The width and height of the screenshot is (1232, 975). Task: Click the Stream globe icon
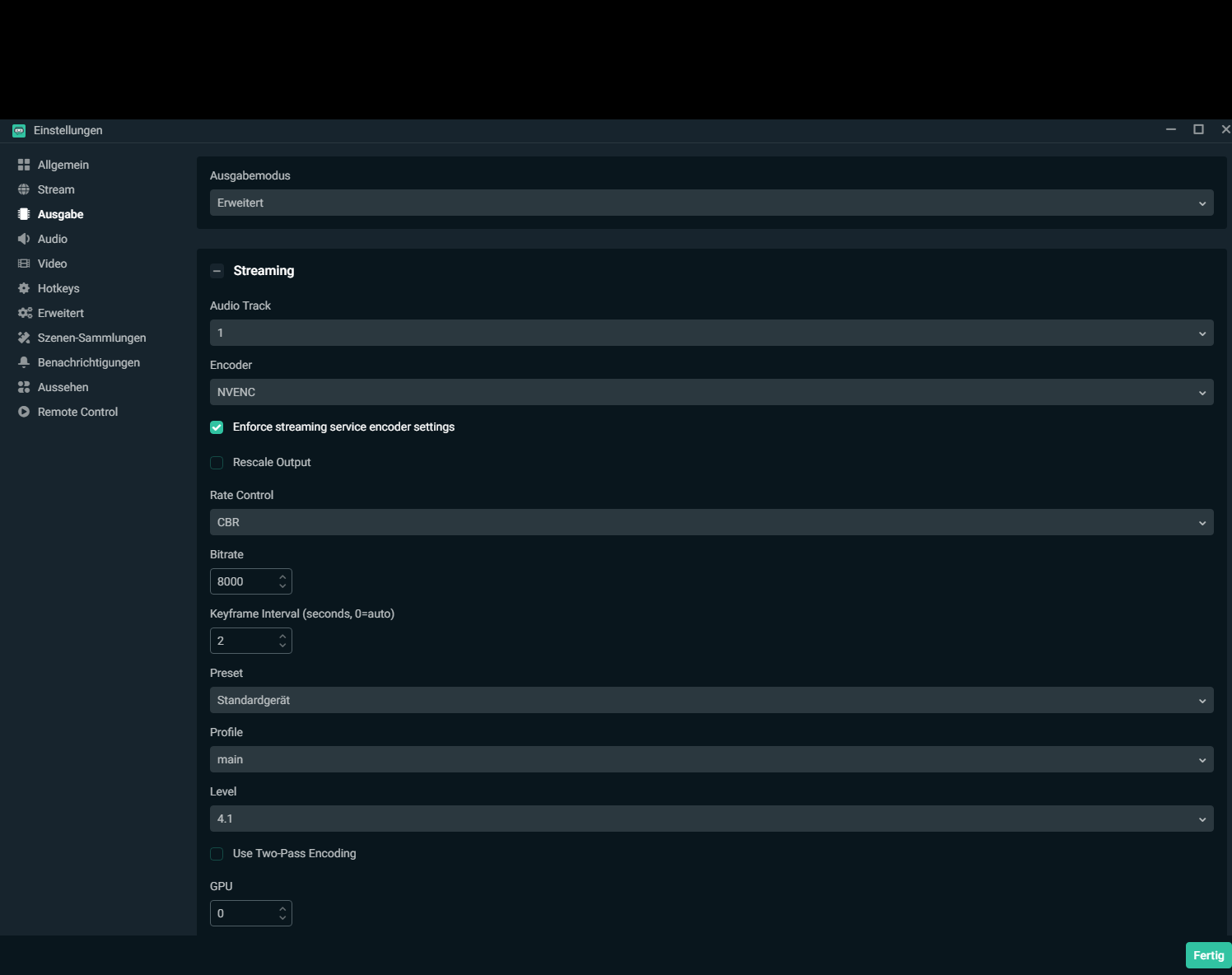pos(24,189)
